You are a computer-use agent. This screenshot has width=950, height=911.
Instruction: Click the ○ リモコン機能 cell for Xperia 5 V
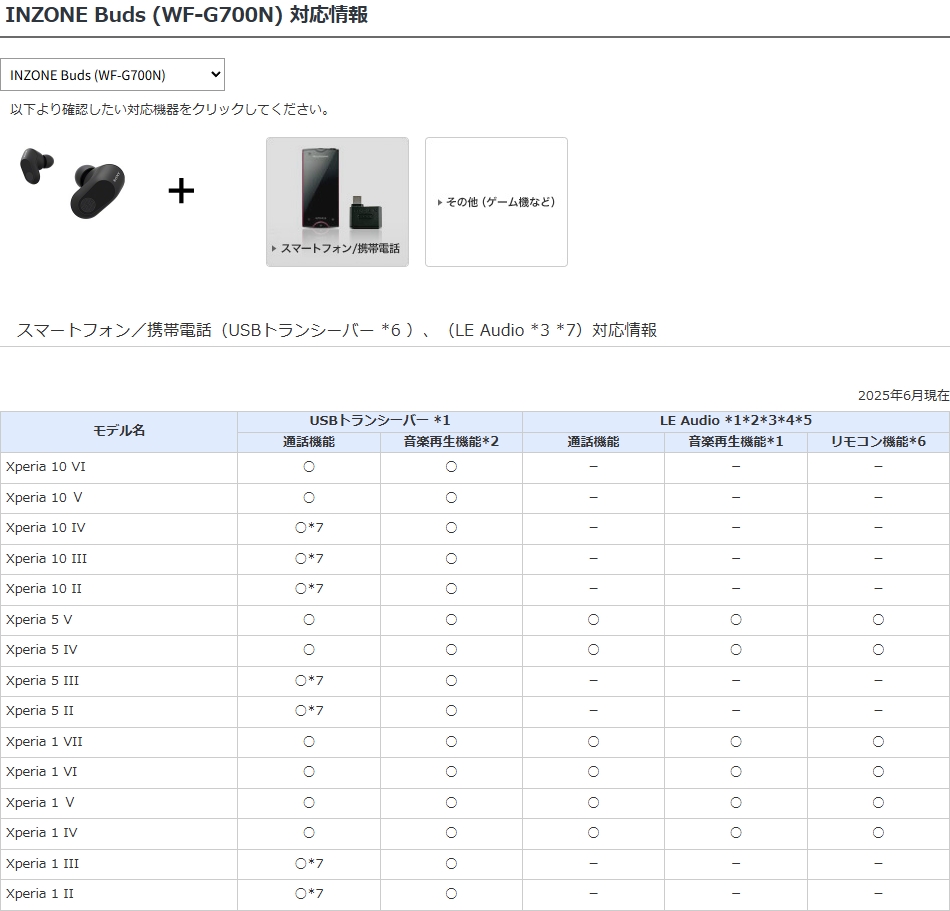tap(878, 620)
